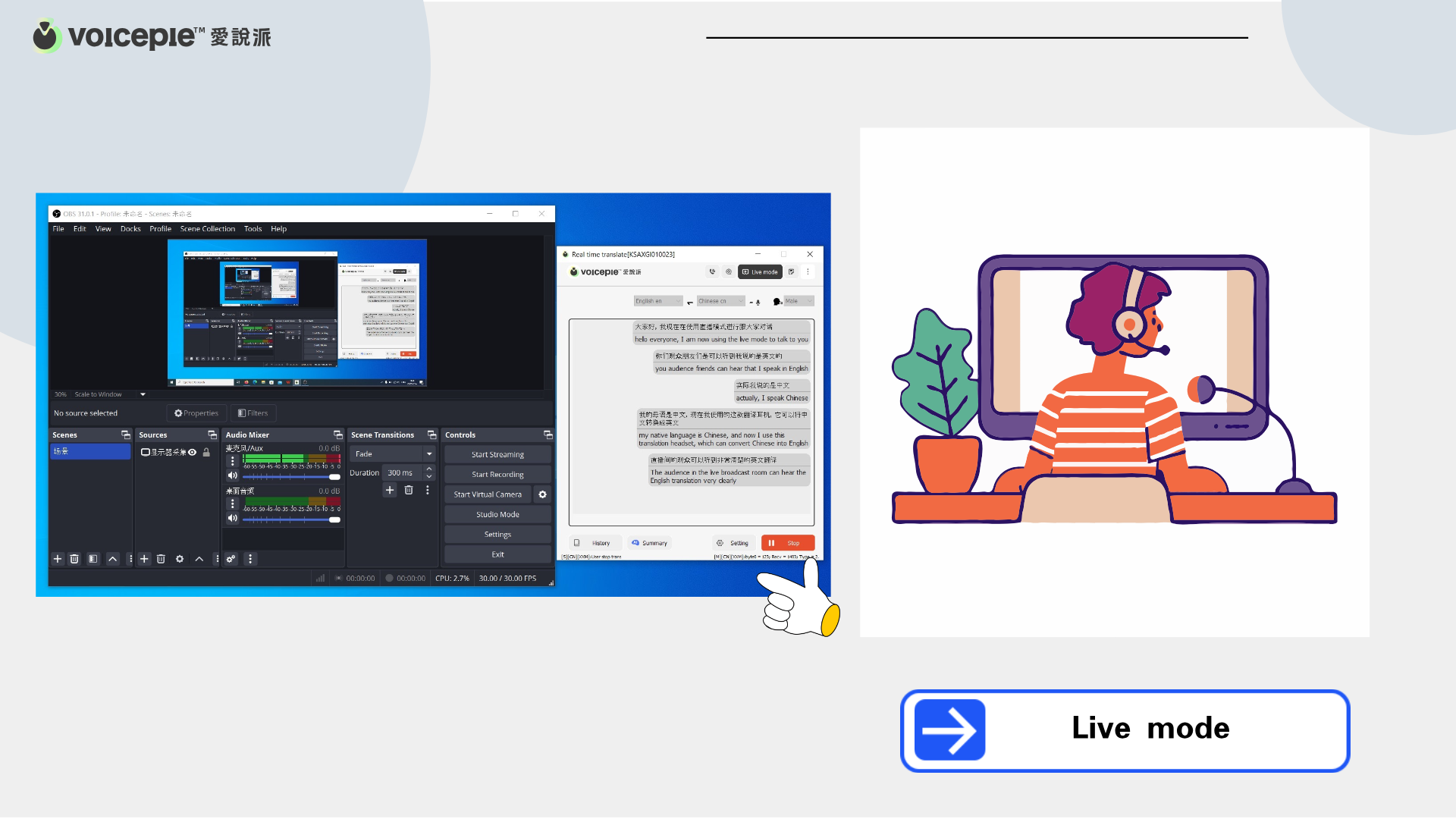Open virtual camera configuration gear in Controls
The image size is (1456, 819).
(543, 494)
